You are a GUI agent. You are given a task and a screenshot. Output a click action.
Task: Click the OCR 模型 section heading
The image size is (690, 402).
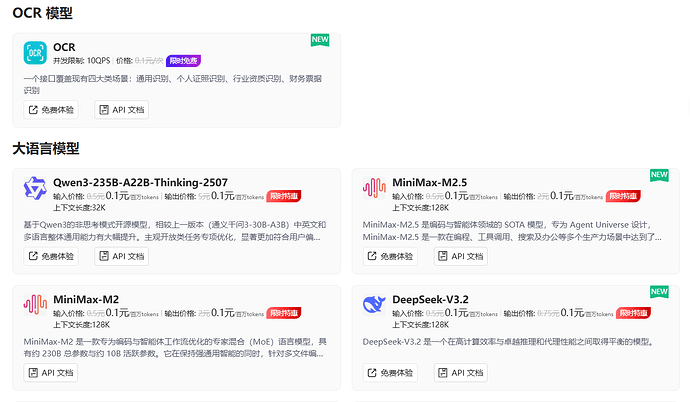43,13
